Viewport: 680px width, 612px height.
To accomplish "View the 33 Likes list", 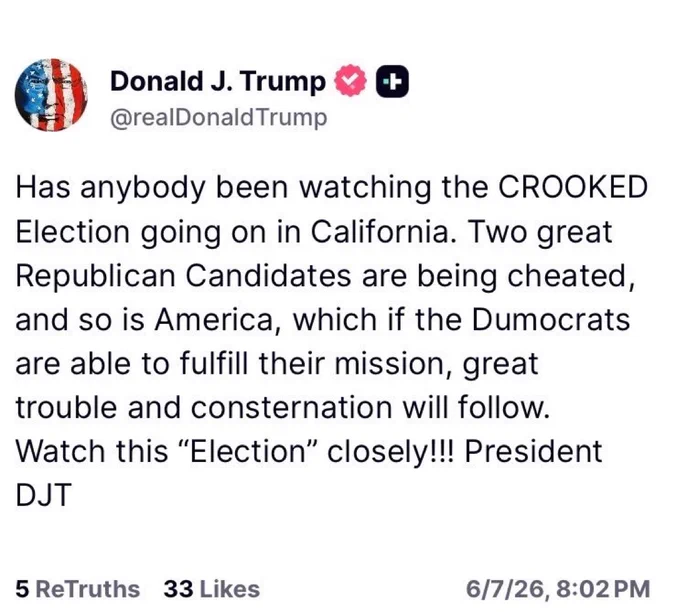I will (x=212, y=589).
